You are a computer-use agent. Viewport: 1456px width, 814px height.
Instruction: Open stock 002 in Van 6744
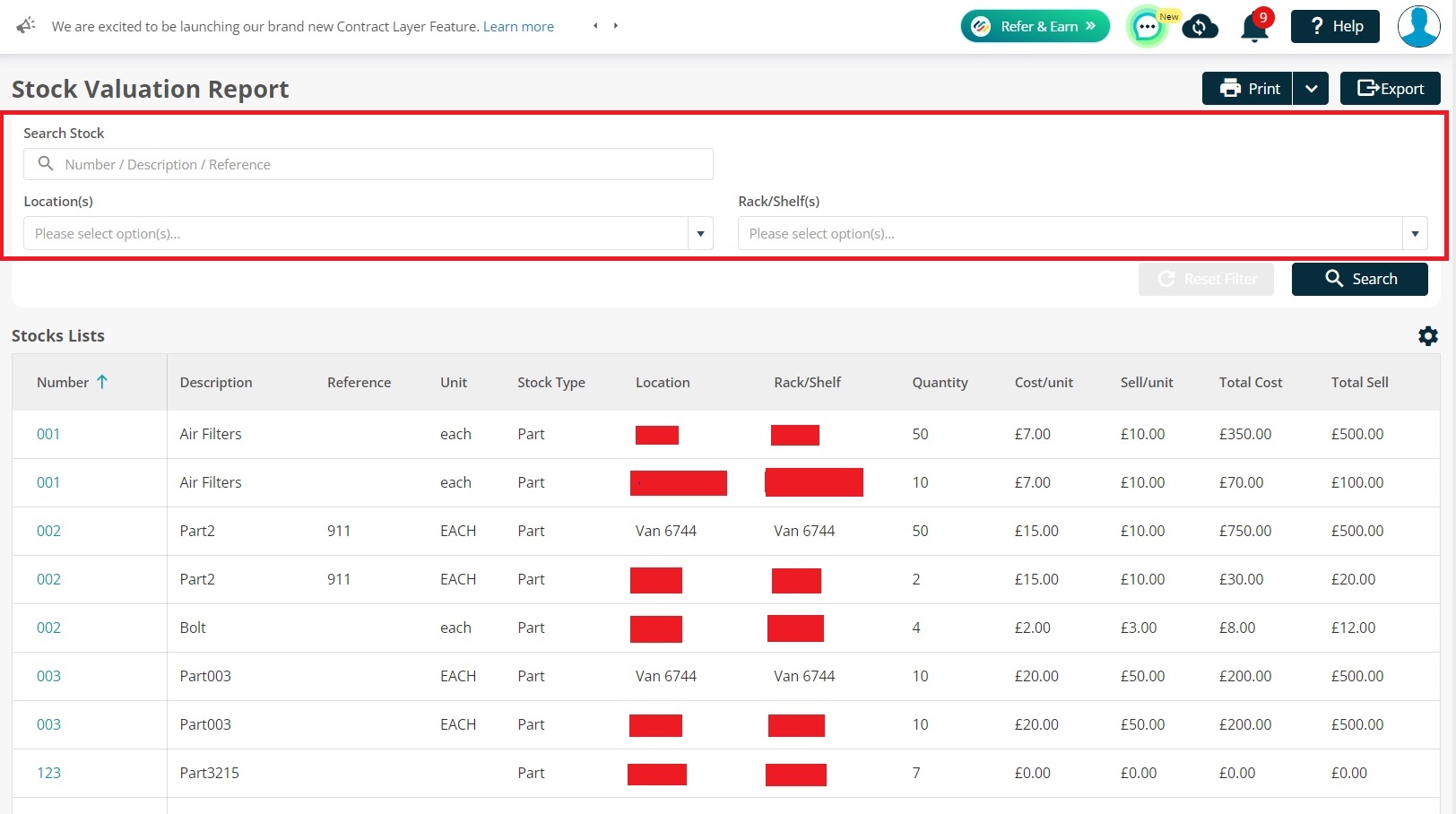[x=48, y=531]
